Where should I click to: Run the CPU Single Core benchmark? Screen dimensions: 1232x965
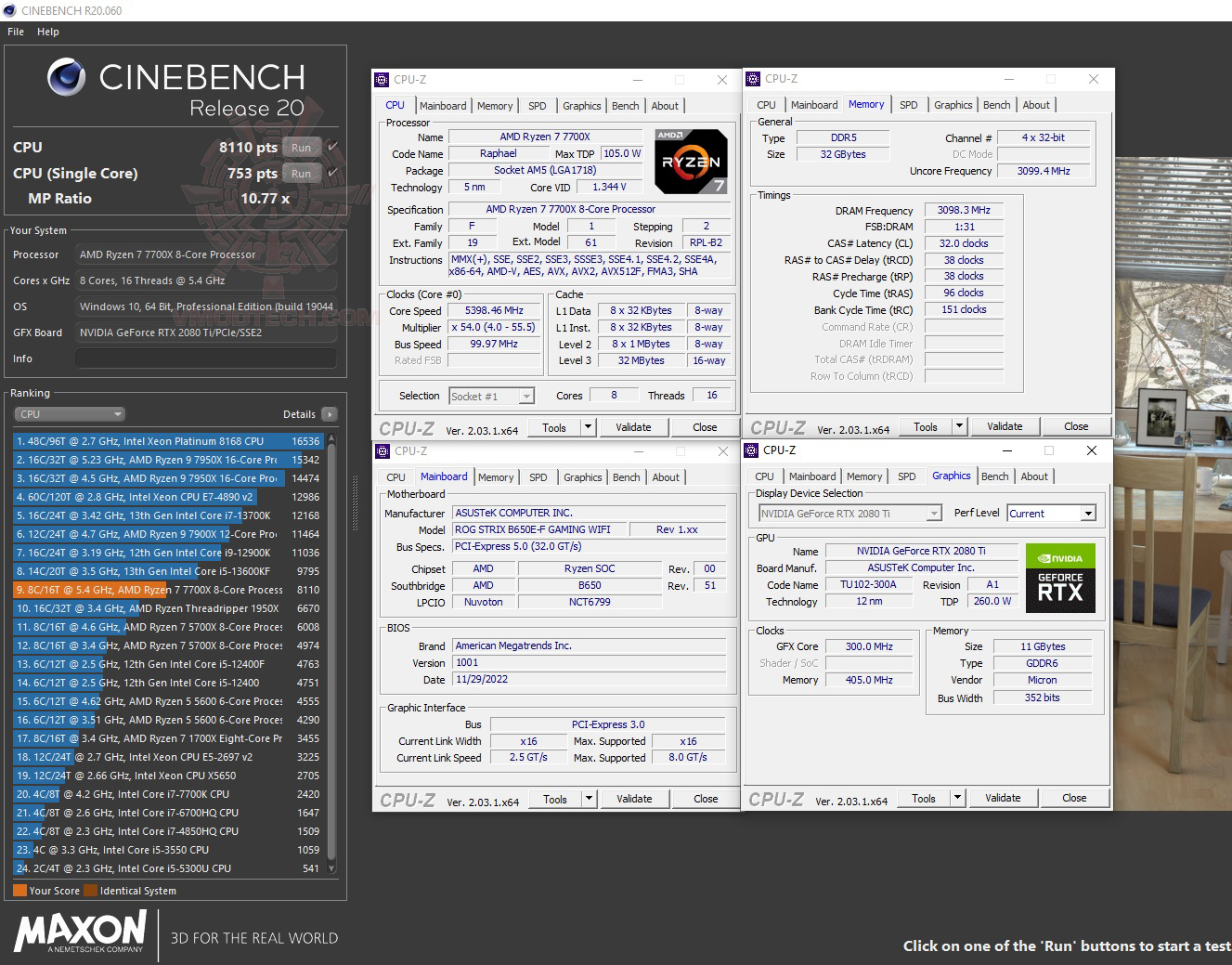(302, 173)
